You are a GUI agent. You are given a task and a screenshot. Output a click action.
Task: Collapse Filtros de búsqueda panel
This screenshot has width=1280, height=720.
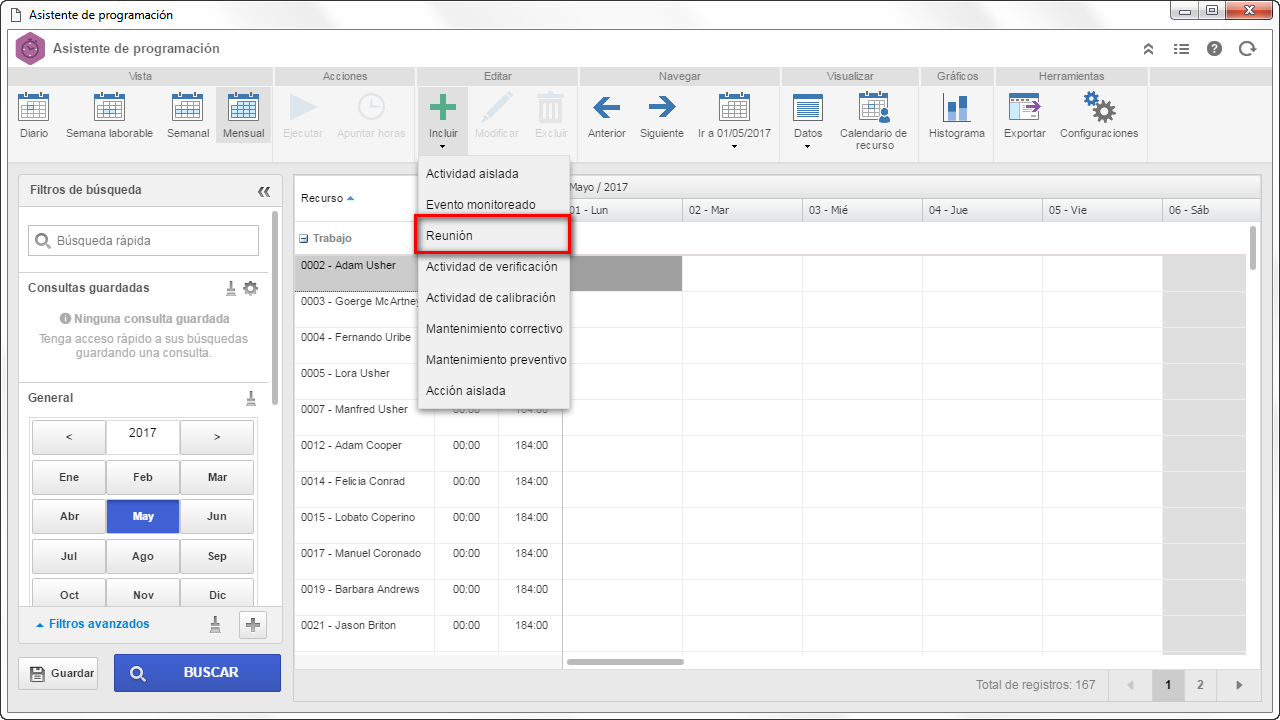point(264,191)
